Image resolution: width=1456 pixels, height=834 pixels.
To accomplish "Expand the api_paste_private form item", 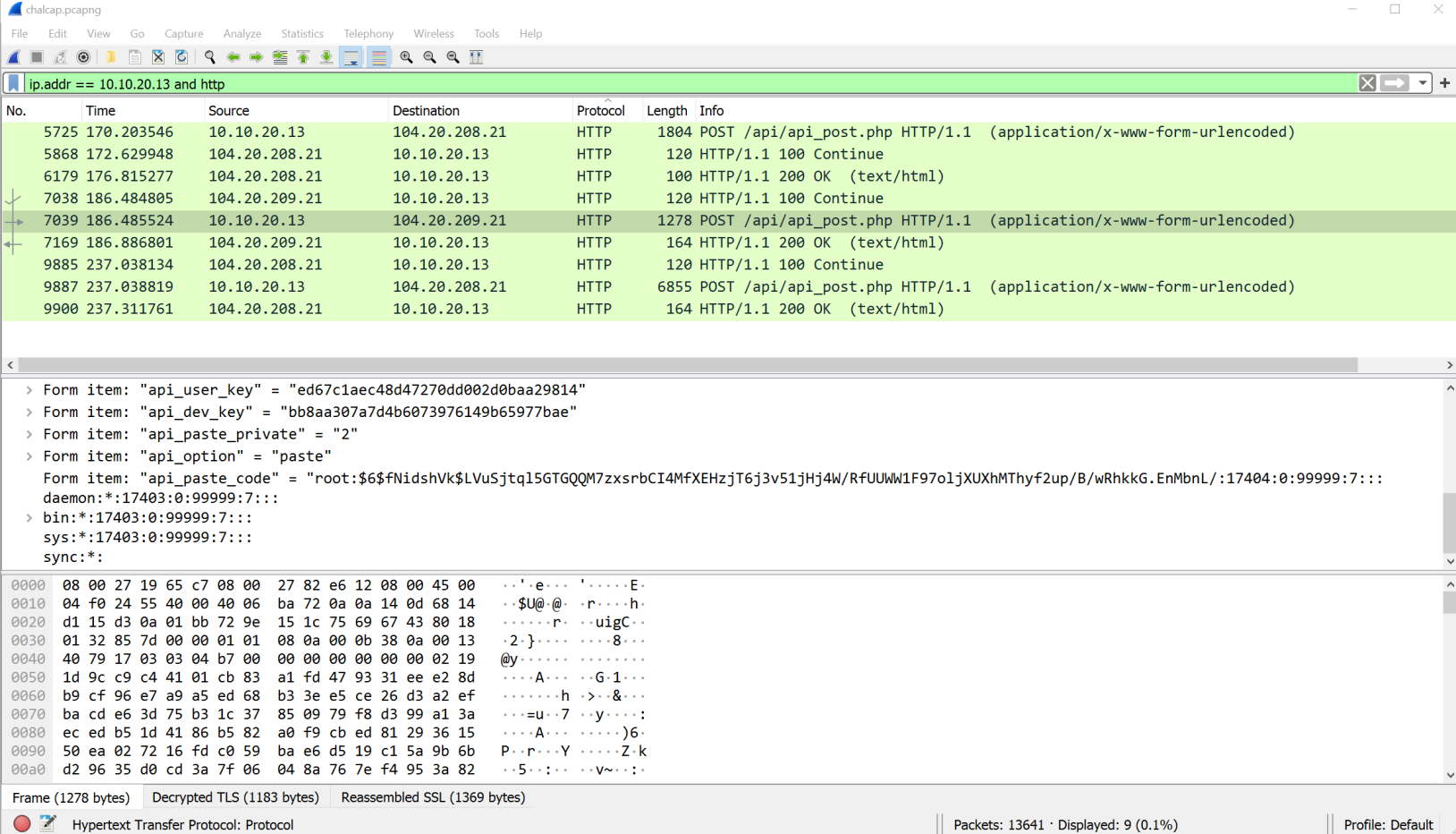I will (x=30, y=434).
